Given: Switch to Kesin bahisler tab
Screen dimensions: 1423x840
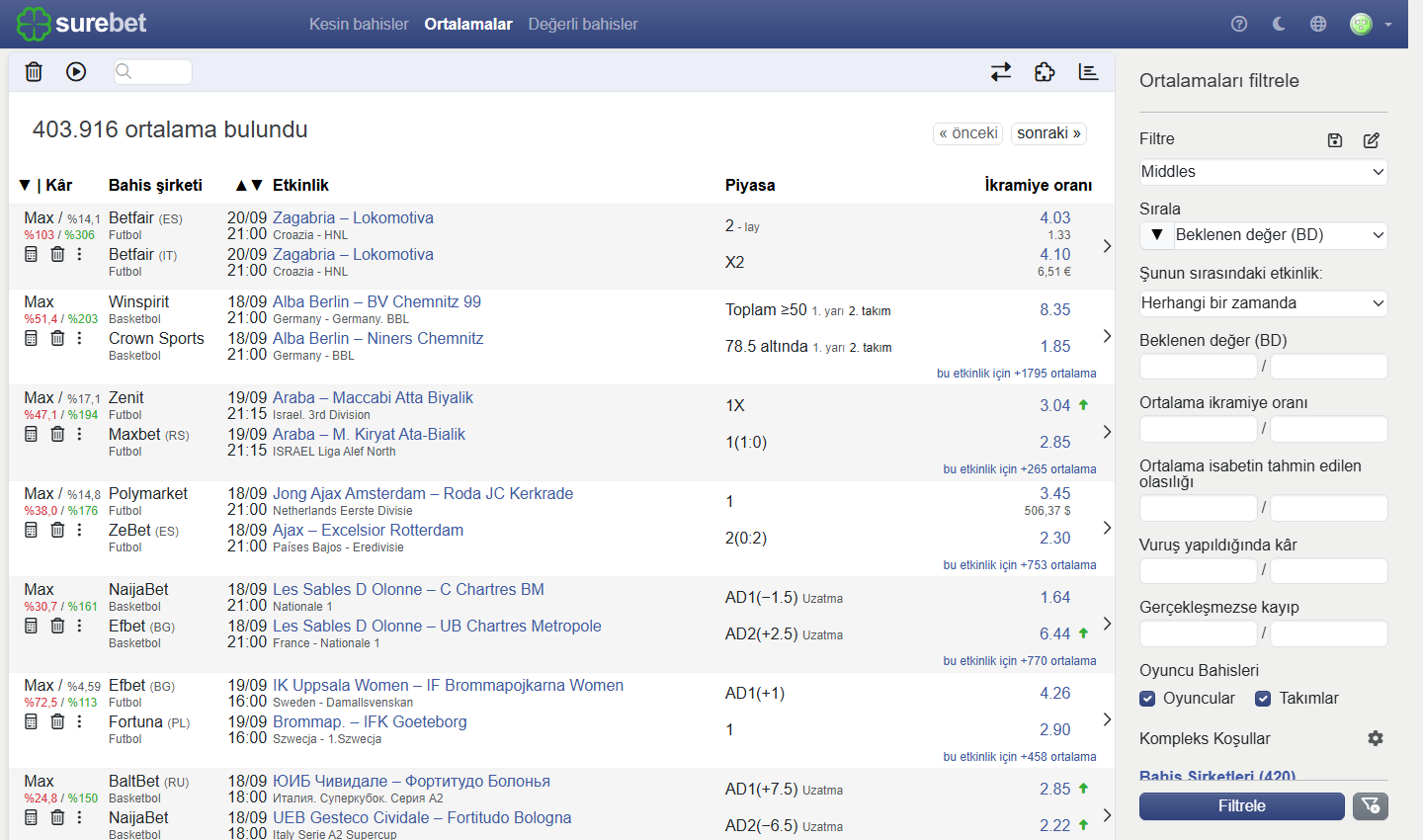Looking at the screenshot, I should click(x=359, y=24).
